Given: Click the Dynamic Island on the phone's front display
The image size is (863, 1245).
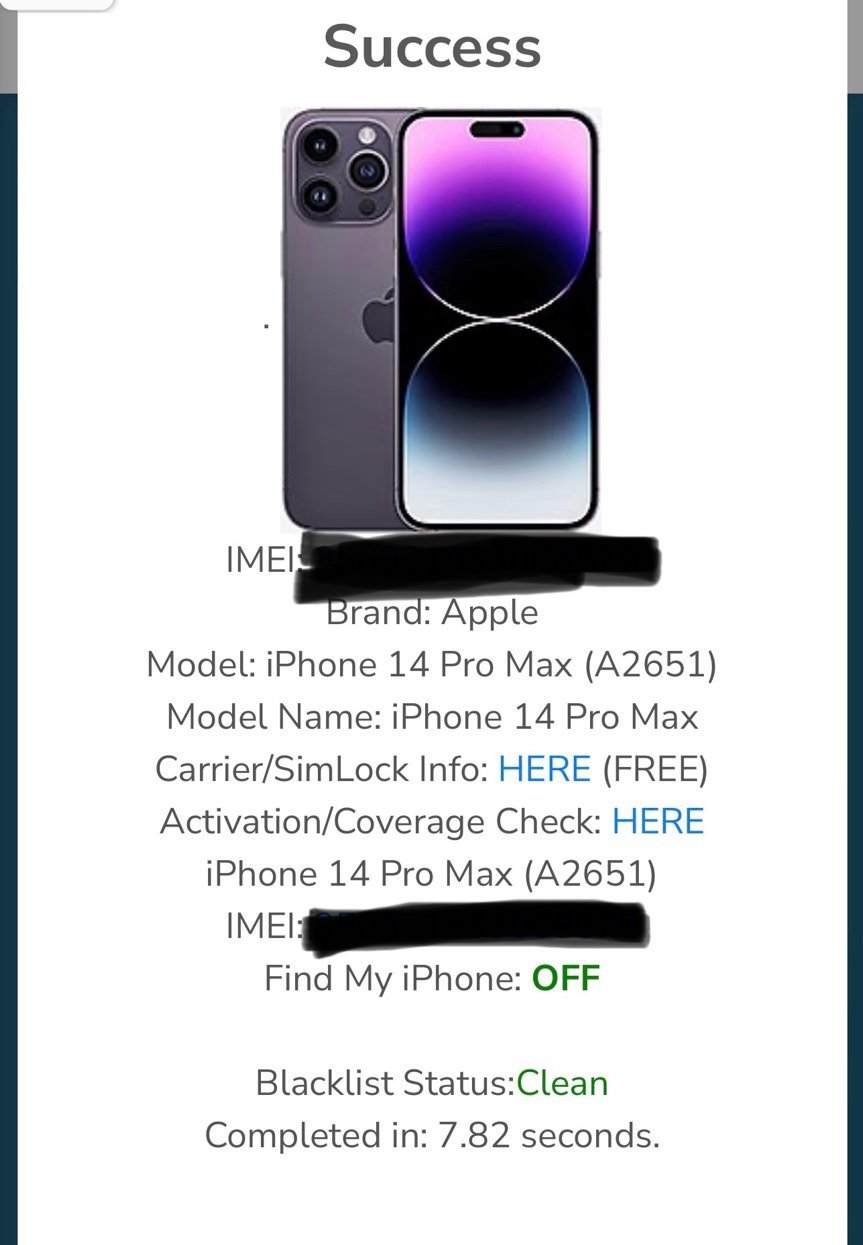Looking at the screenshot, I should (497, 130).
